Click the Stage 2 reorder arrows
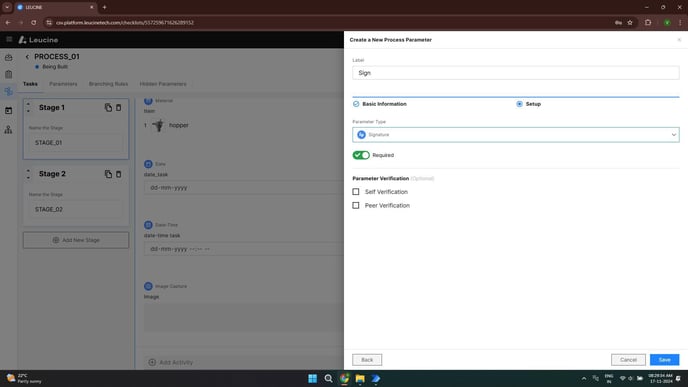The height and width of the screenshot is (387, 688). coord(29,174)
